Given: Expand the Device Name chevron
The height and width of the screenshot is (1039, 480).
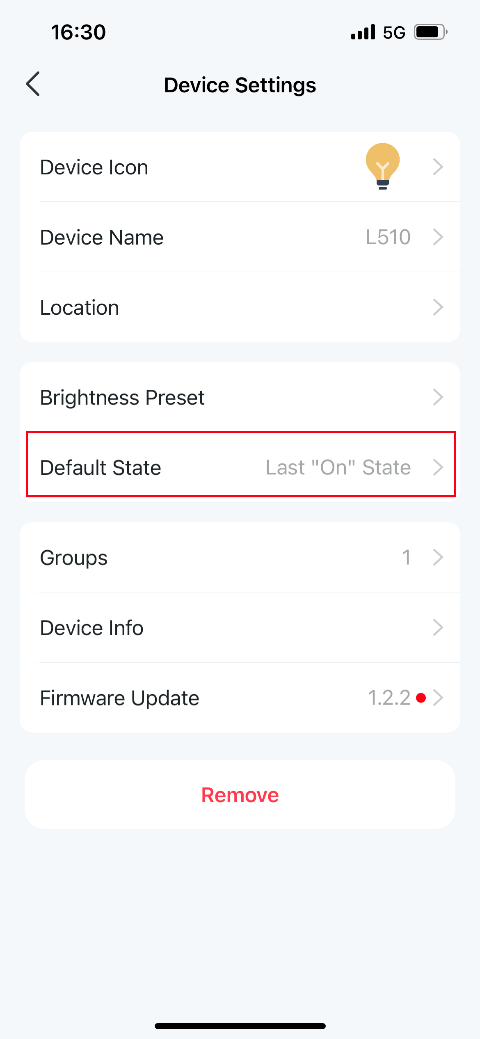Looking at the screenshot, I should pyautogui.click(x=438, y=237).
